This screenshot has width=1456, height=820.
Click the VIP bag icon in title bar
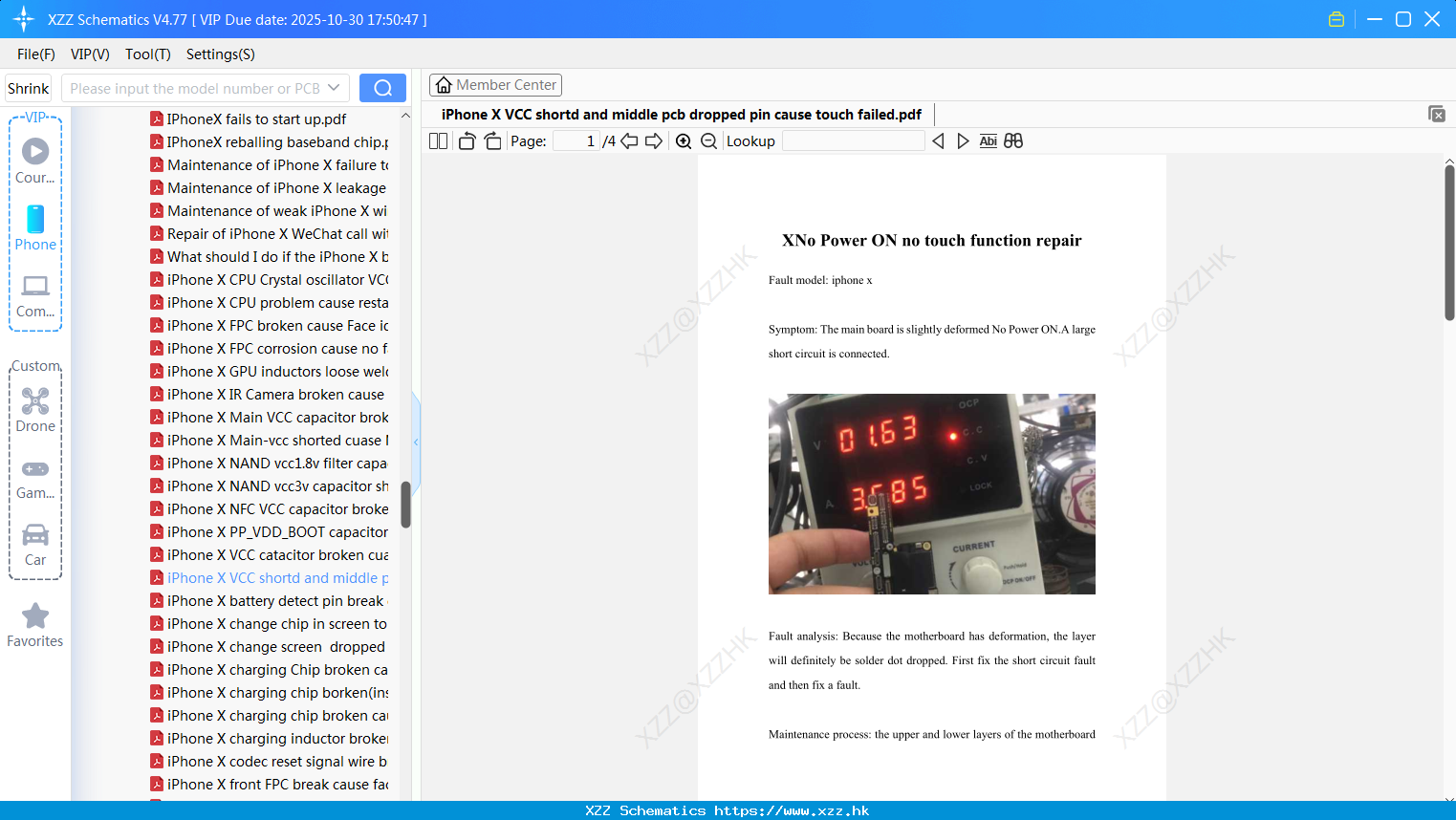[1336, 19]
